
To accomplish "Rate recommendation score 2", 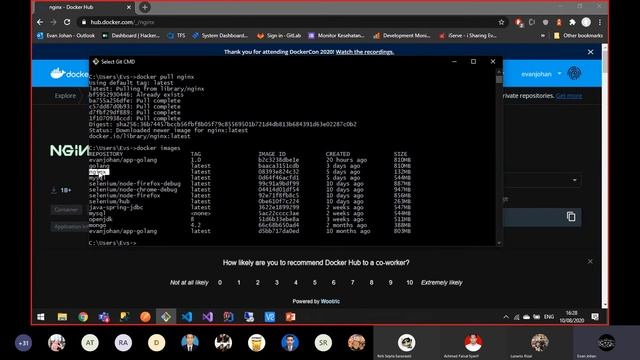I will 258,282.
